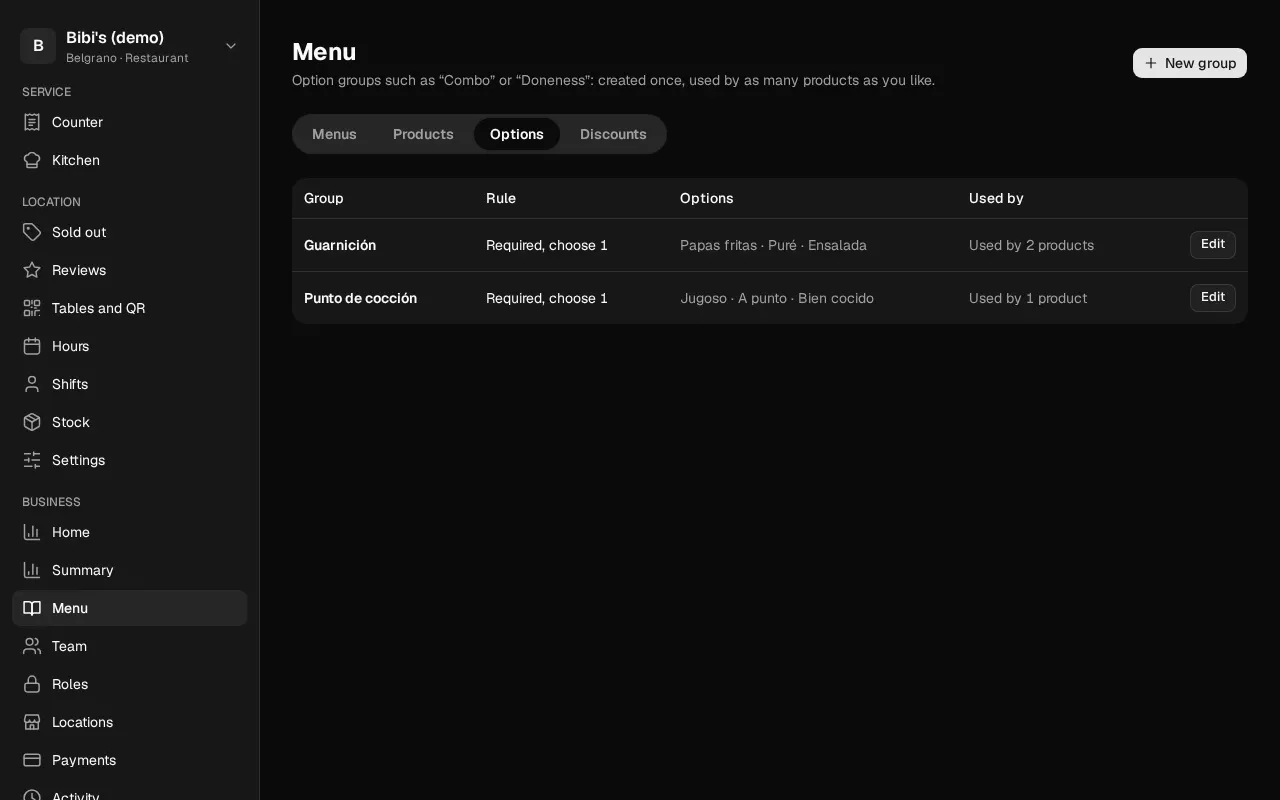The height and width of the screenshot is (800, 1280).
Task: Click the Roles padlock icon
Action: click(x=32, y=684)
